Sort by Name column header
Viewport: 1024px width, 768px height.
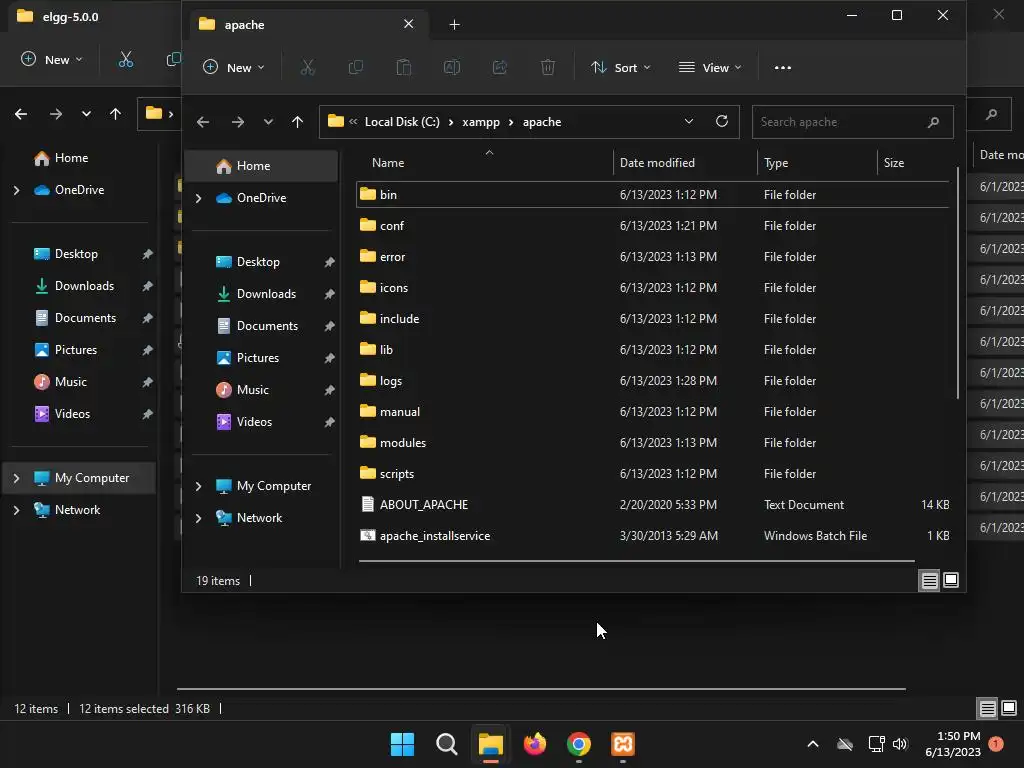tap(388, 163)
